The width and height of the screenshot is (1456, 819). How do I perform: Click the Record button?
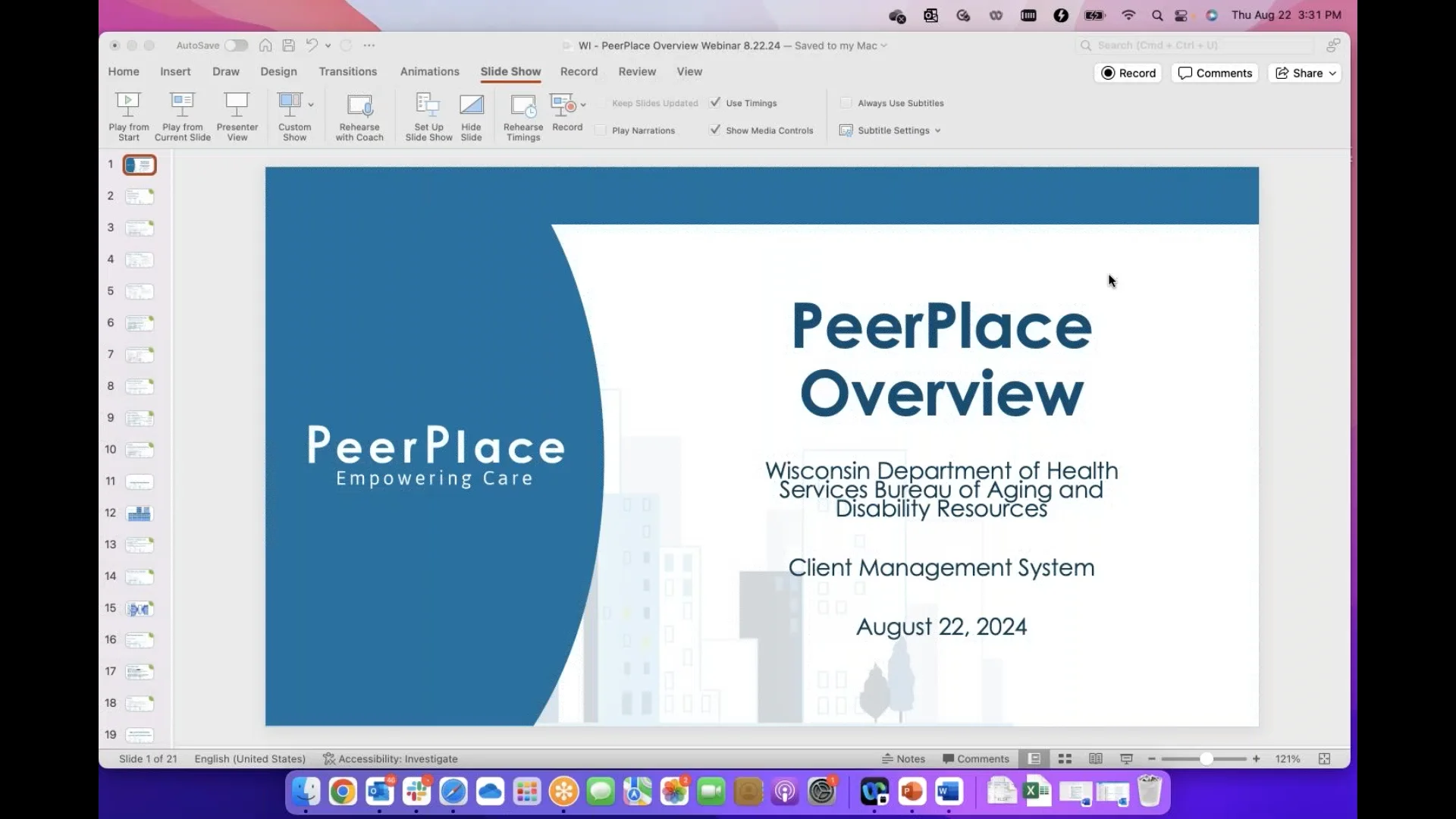(1128, 73)
